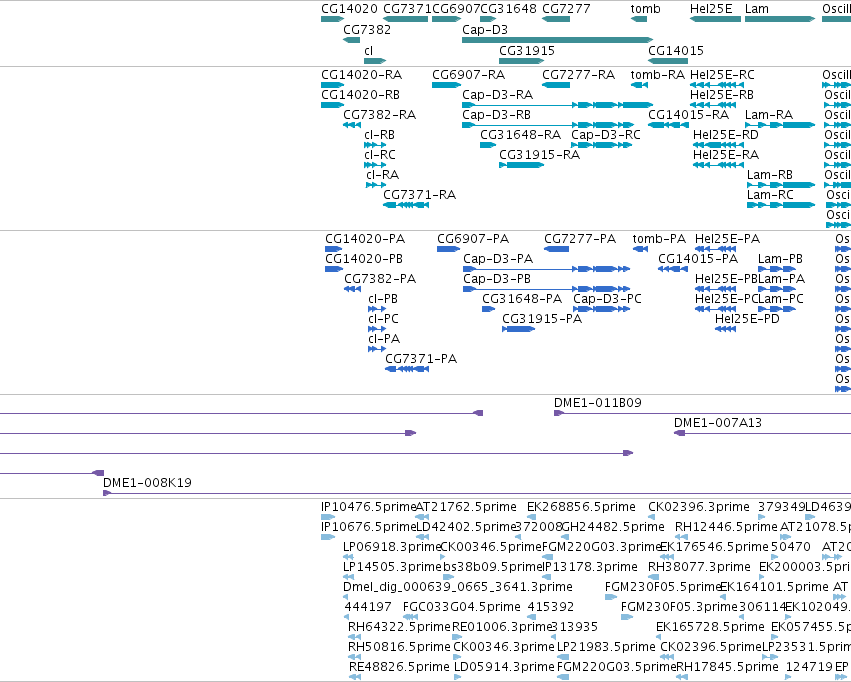The image size is (851, 682).
Task: Click EST EK268856.5prime
Action: (581, 507)
